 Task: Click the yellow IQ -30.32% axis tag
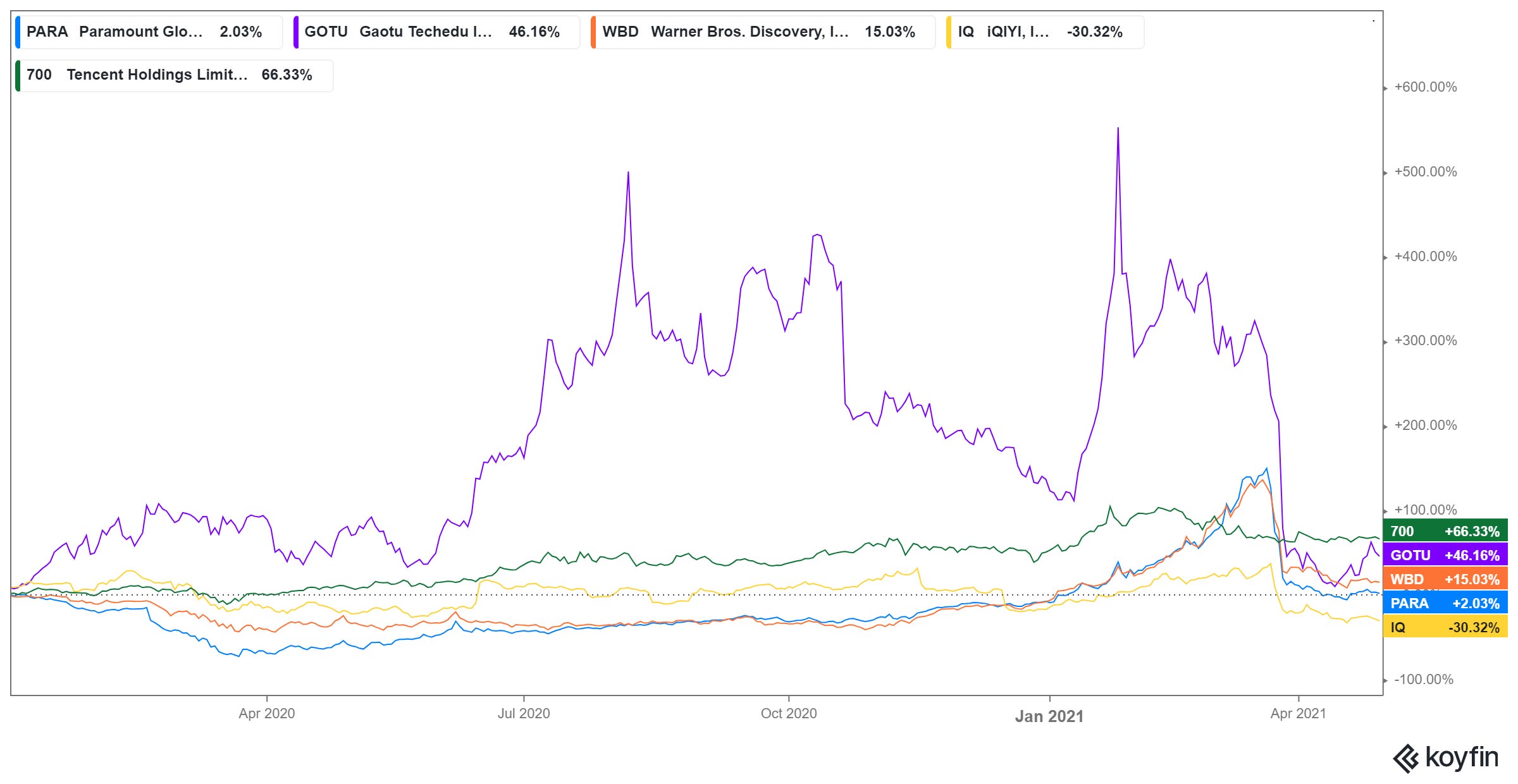[1445, 627]
